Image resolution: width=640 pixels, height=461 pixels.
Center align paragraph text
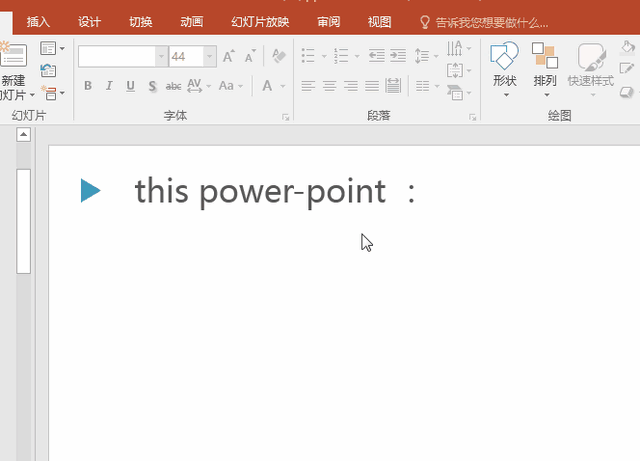329,86
